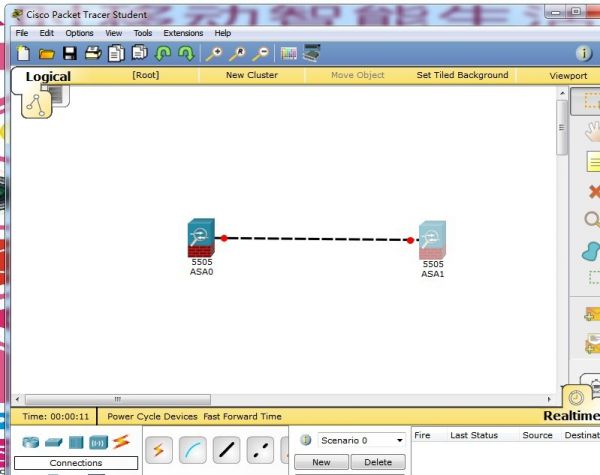Choose the Inspect magnifier tool
This screenshot has height=475, width=600.
click(x=592, y=220)
